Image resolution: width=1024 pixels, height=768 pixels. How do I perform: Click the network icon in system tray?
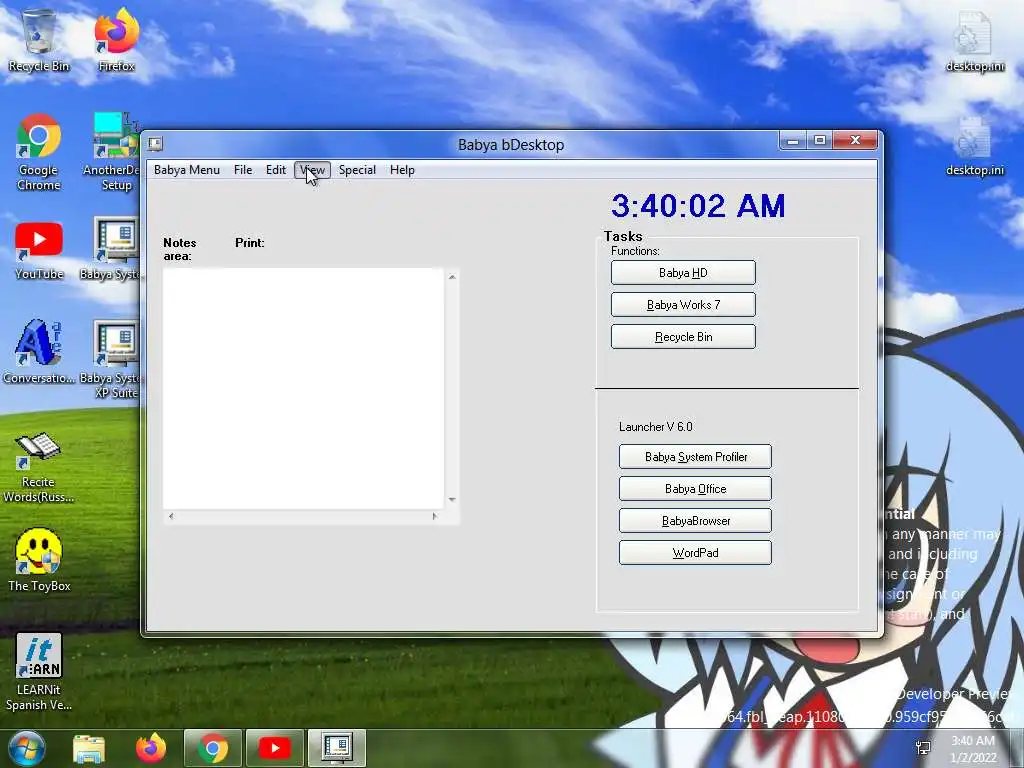pyautogui.click(x=923, y=748)
